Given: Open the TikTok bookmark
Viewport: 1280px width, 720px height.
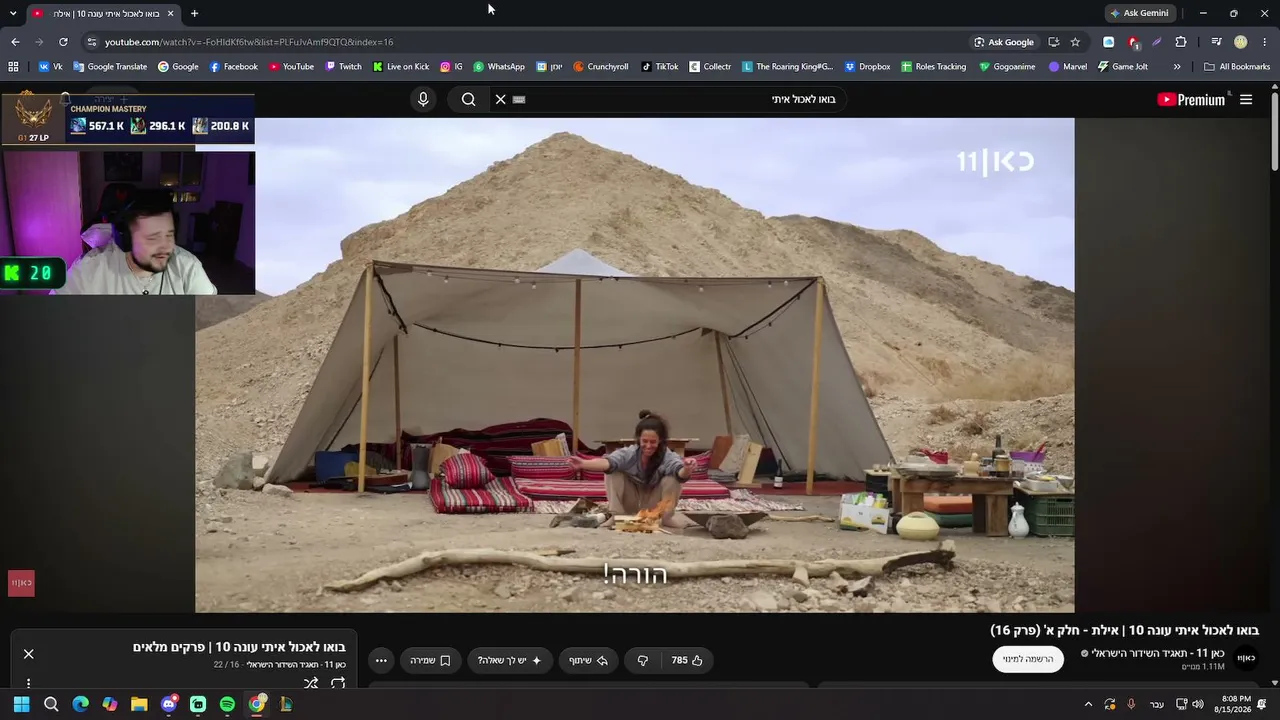Looking at the screenshot, I should (x=660, y=67).
